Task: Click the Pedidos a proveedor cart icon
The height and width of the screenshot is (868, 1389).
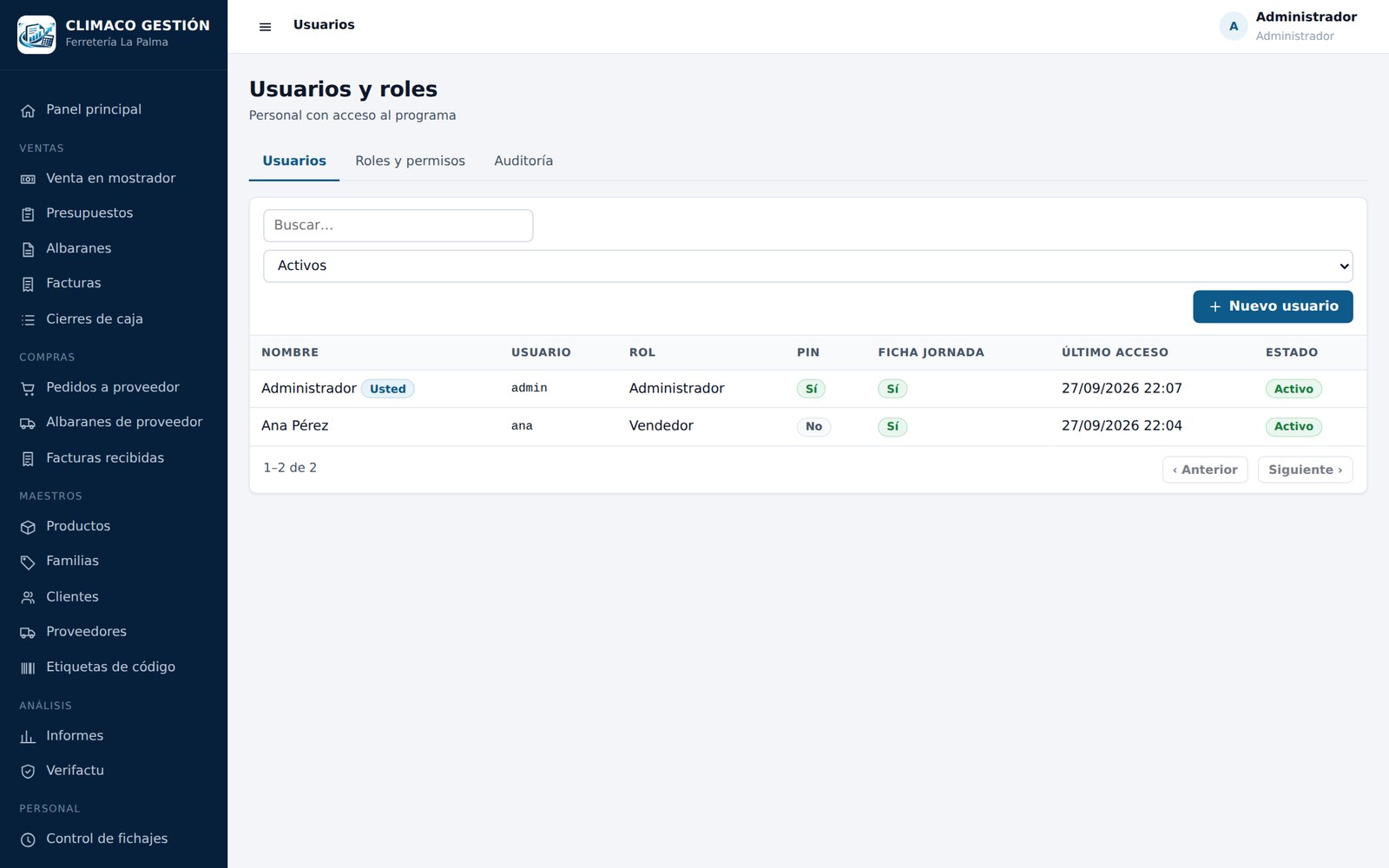Action: click(28, 388)
